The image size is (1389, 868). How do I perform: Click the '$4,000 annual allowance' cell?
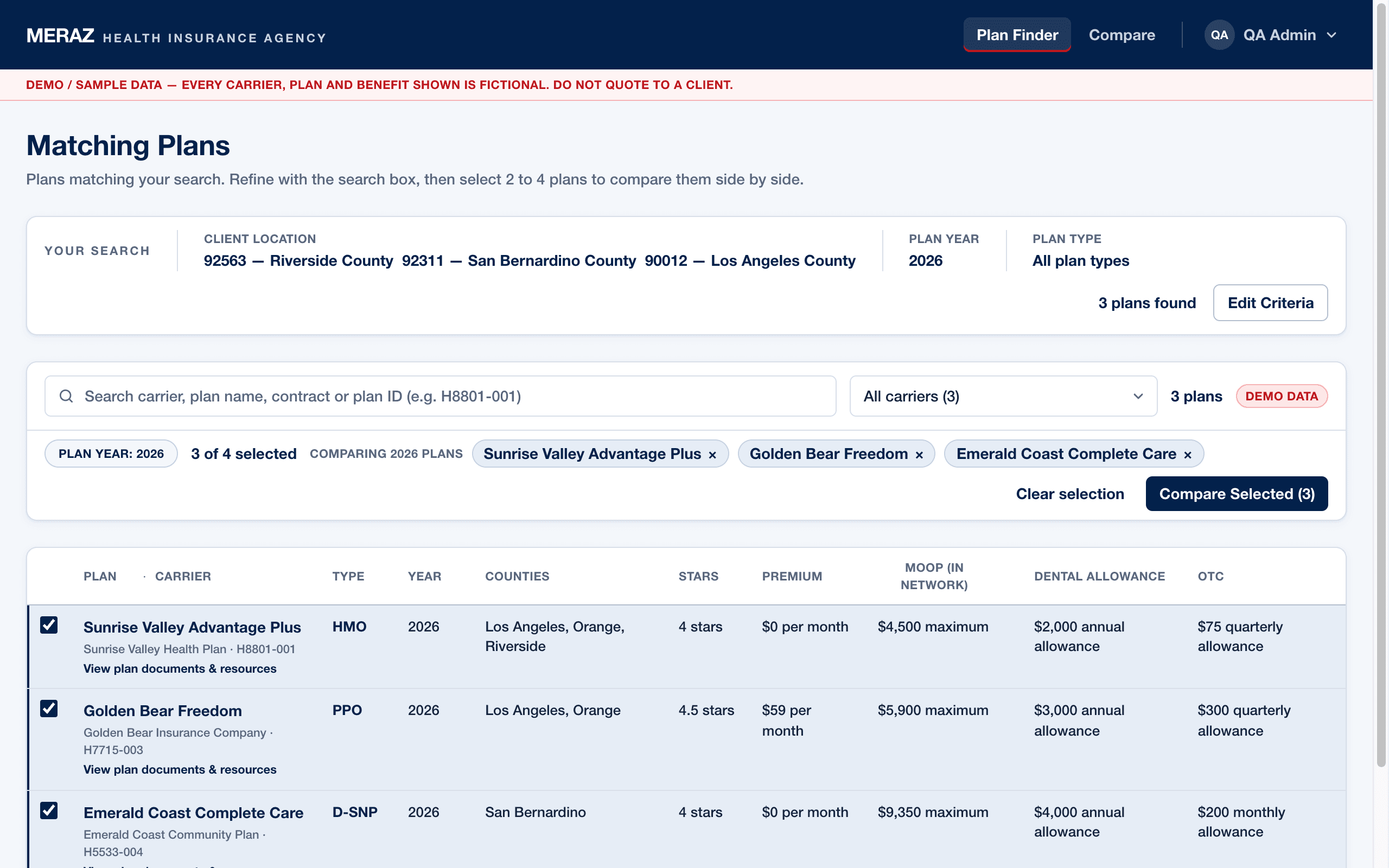click(1079, 822)
